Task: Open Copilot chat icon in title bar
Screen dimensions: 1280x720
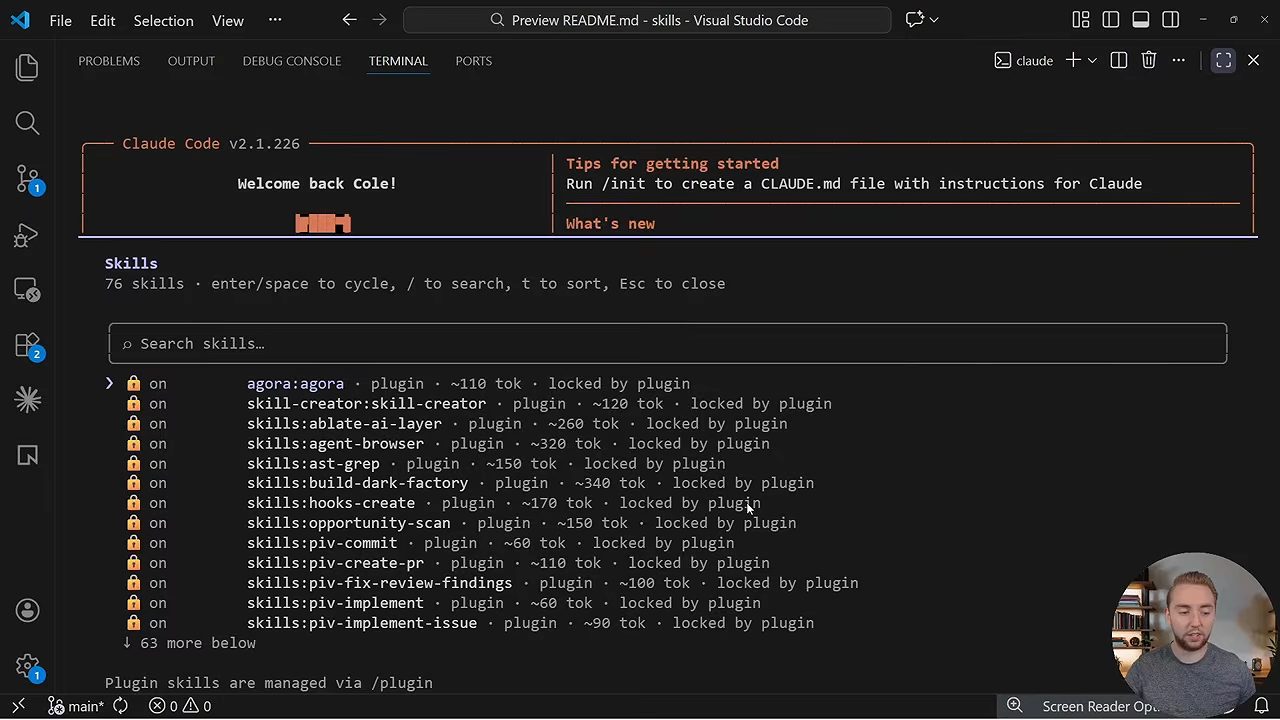Action: point(914,20)
